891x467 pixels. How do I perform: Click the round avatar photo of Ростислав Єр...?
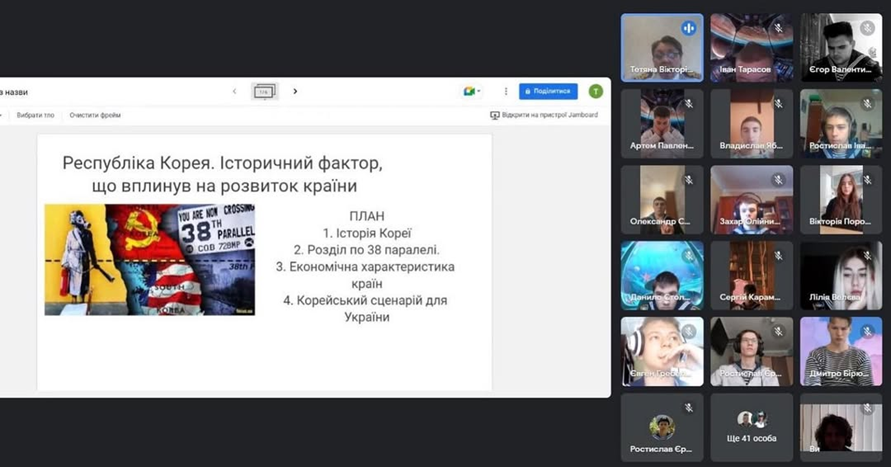pyautogui.click(x=662, y=427)
